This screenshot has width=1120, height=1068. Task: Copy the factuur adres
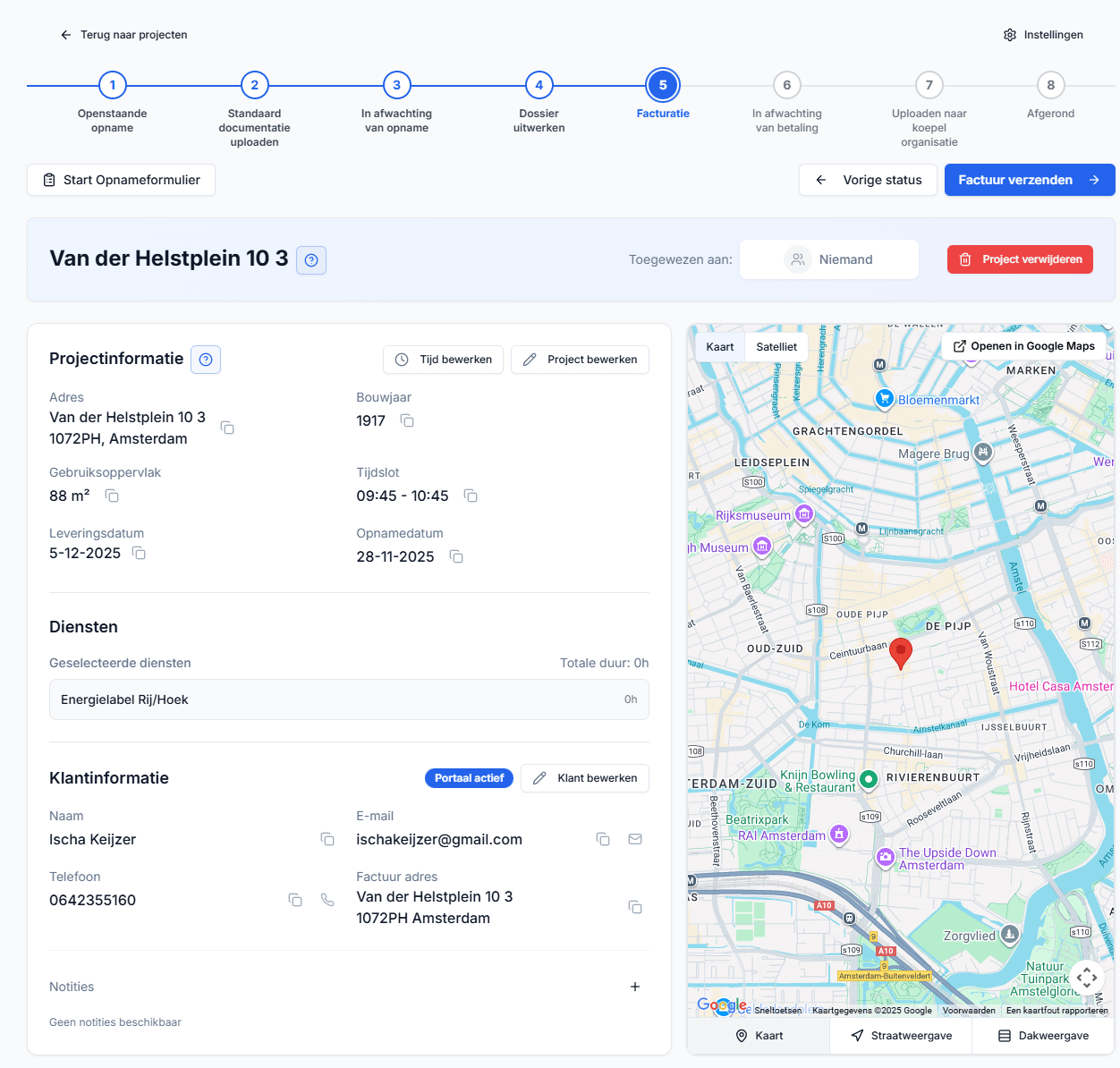pos(635,907)
